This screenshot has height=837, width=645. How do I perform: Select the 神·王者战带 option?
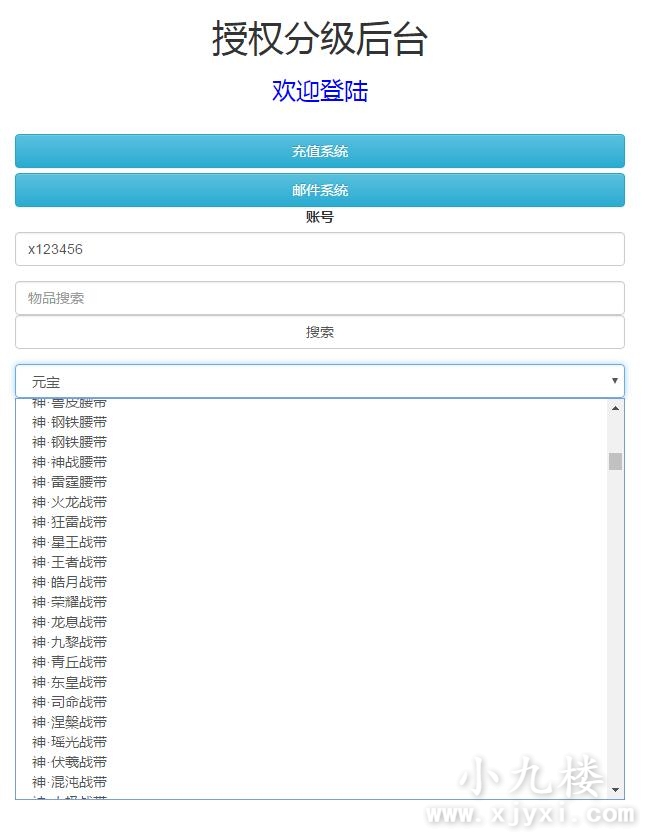tap(70, 562)
